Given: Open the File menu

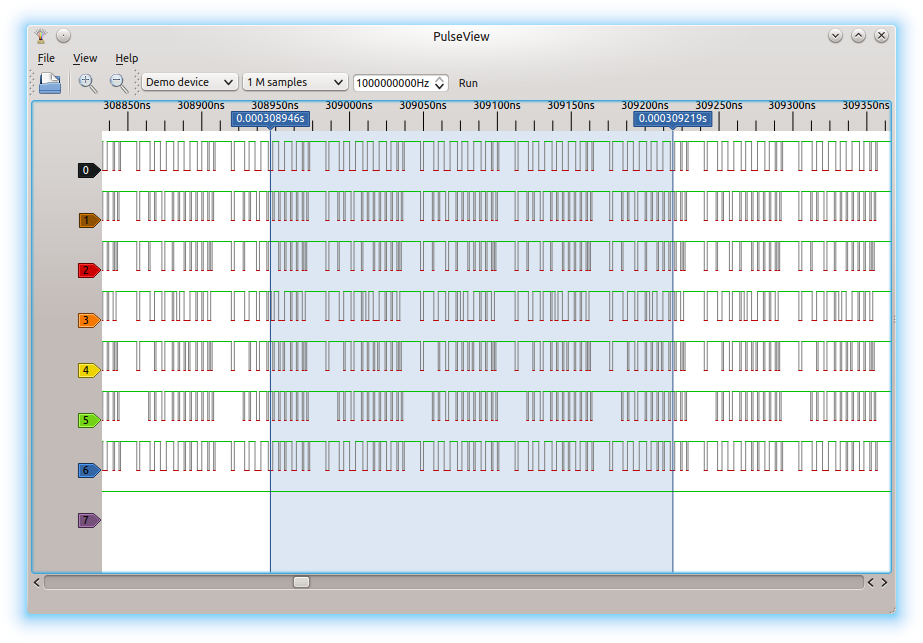Looking at the screenshot, I should (46, 58).
